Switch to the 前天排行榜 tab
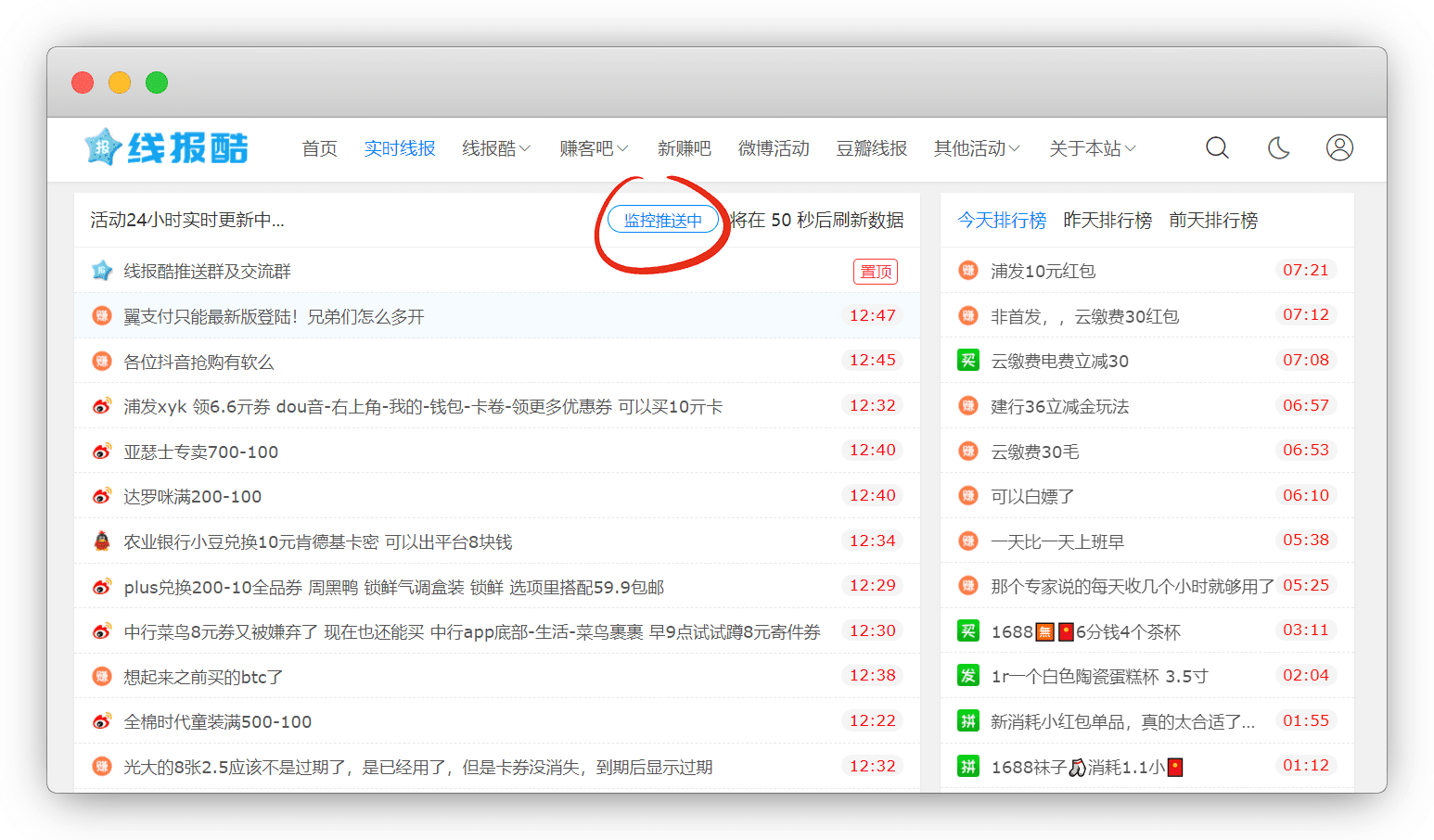Screen dimensions: 1434x840 pos(1213,221)
